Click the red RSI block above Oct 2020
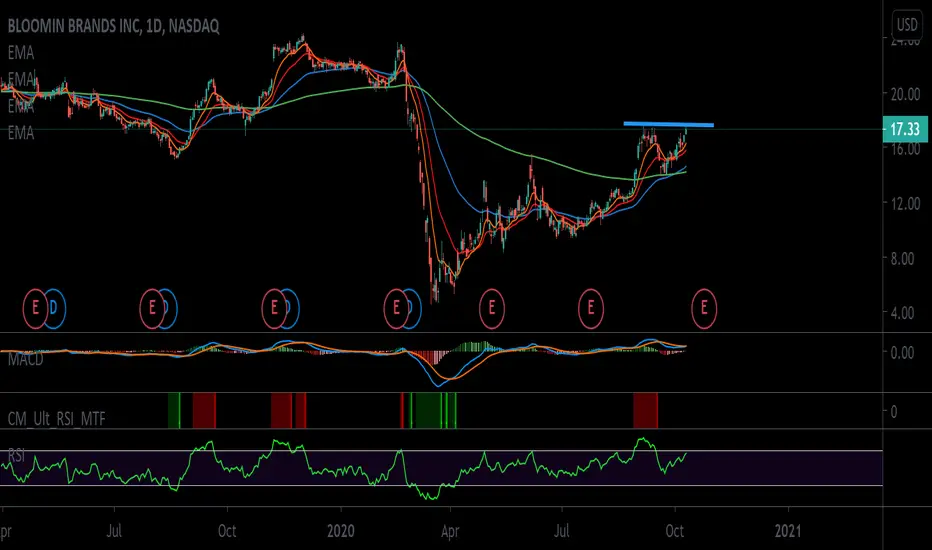The height and width of the screenshot is (550, 932). 646,410
